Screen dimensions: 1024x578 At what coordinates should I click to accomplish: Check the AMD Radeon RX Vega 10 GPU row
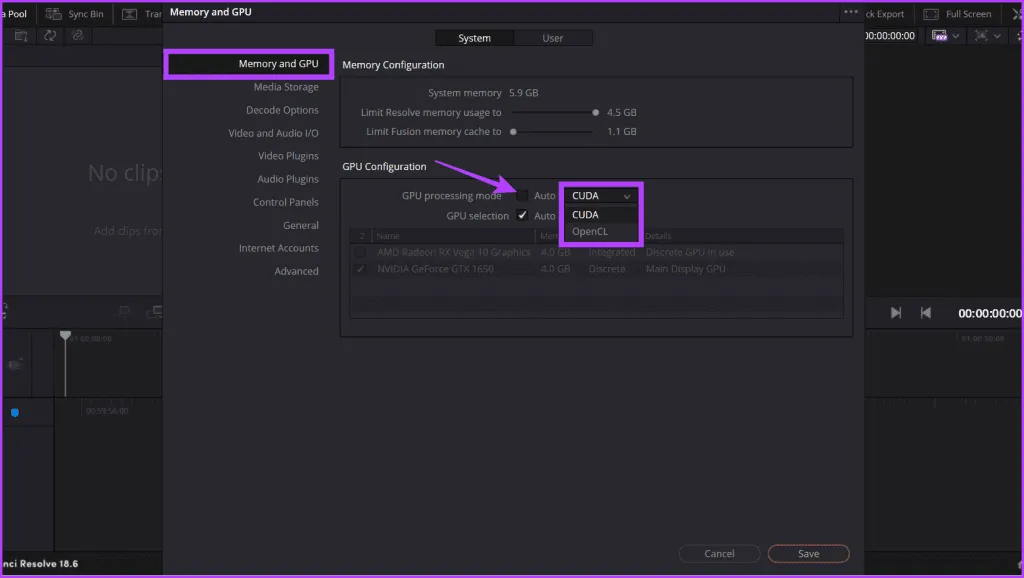(x=360, y=252)
